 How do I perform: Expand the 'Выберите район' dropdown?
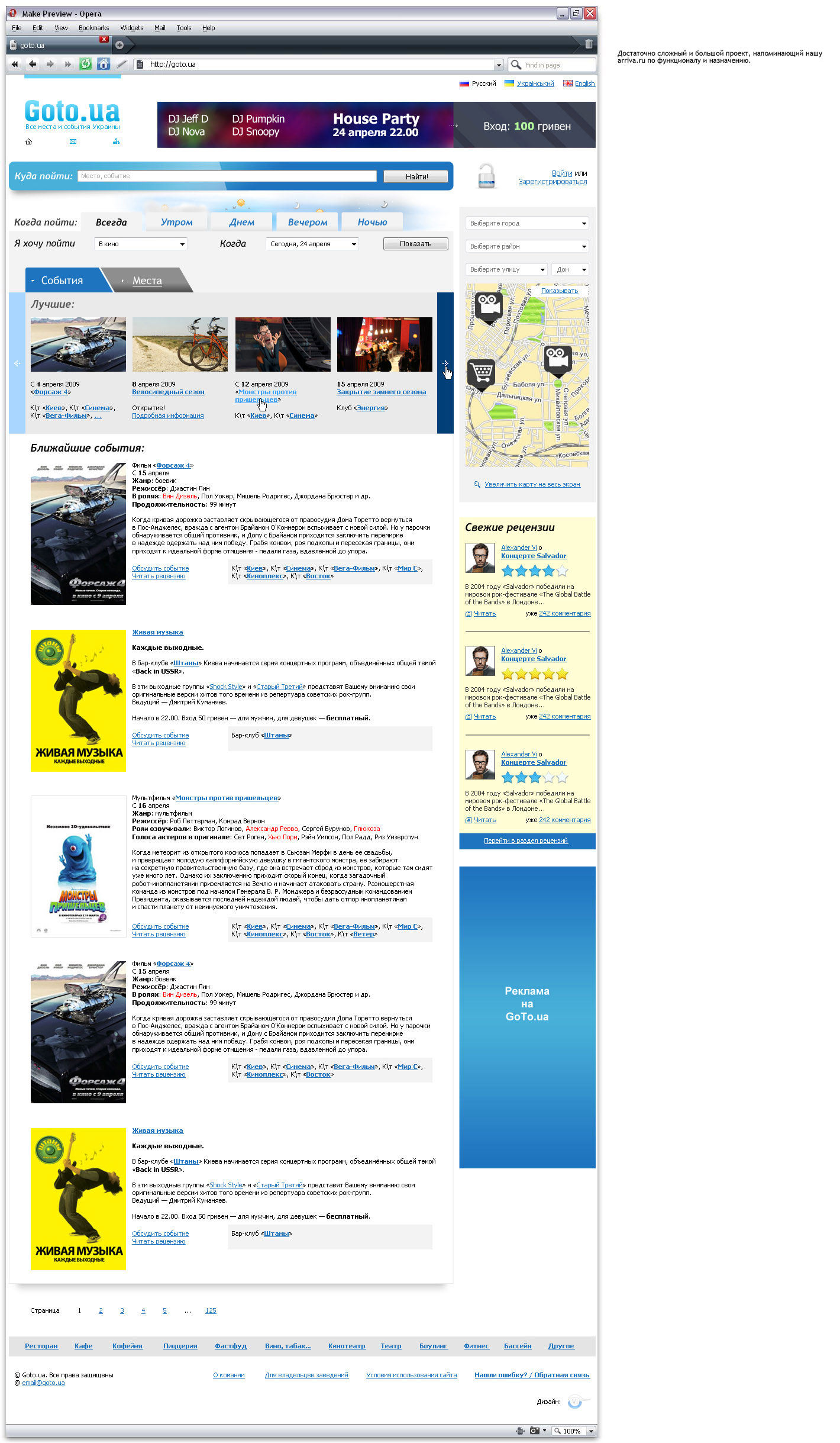pos(527,246)
